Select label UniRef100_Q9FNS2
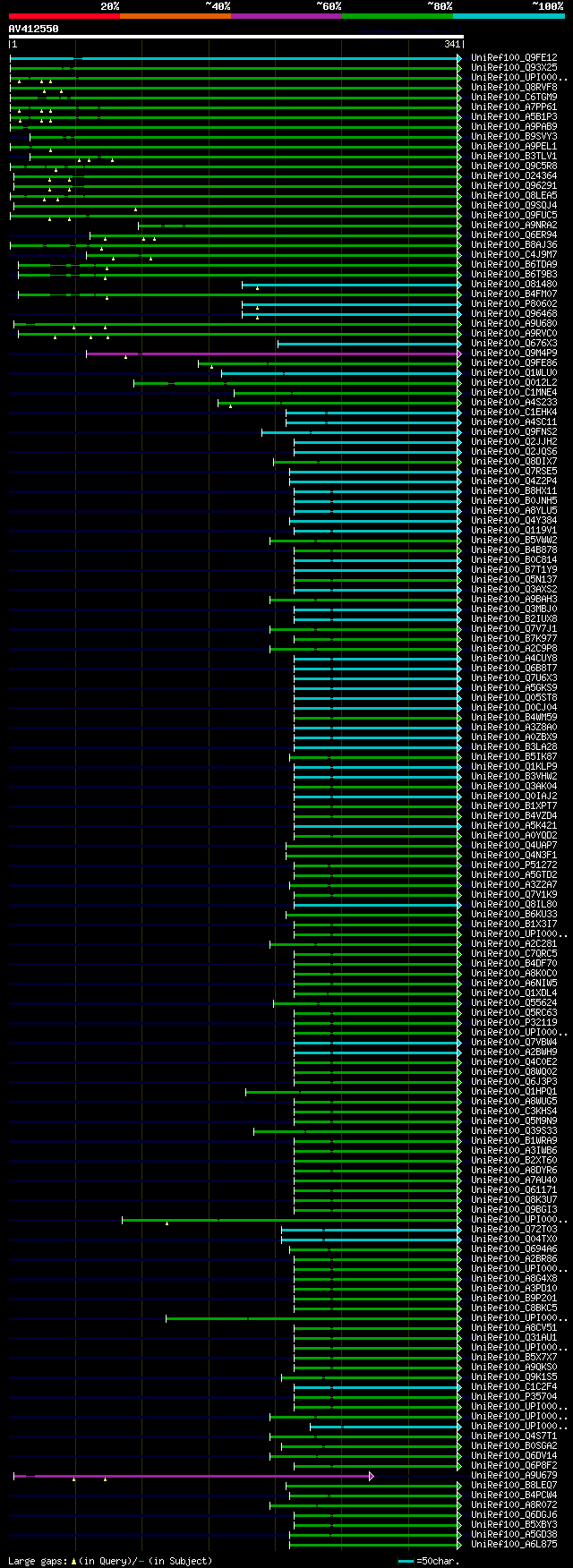Image resolution: width=573 pixels, height=1568 pixels. point(514,432)
